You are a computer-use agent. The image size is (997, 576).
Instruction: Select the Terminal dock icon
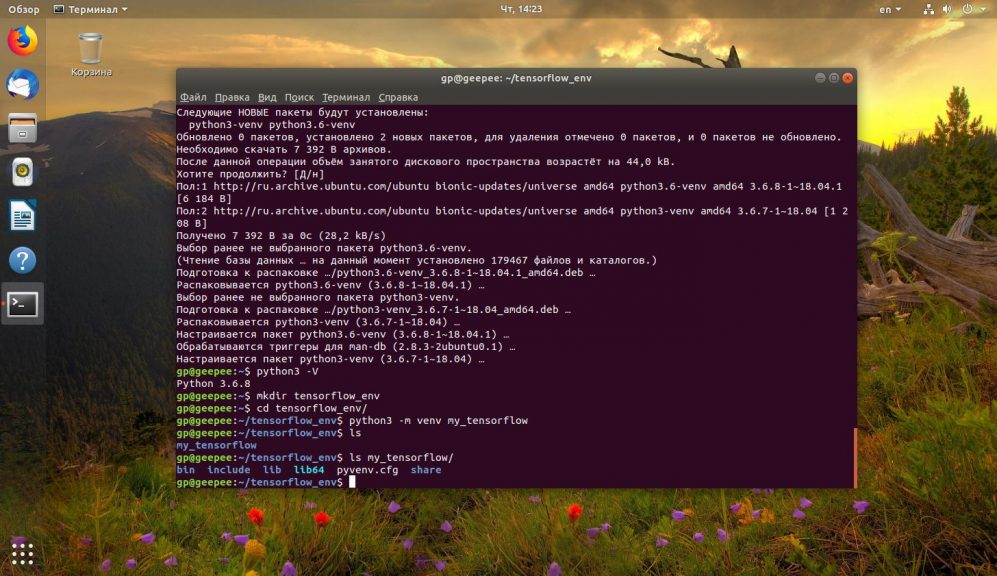pos(22,304)
